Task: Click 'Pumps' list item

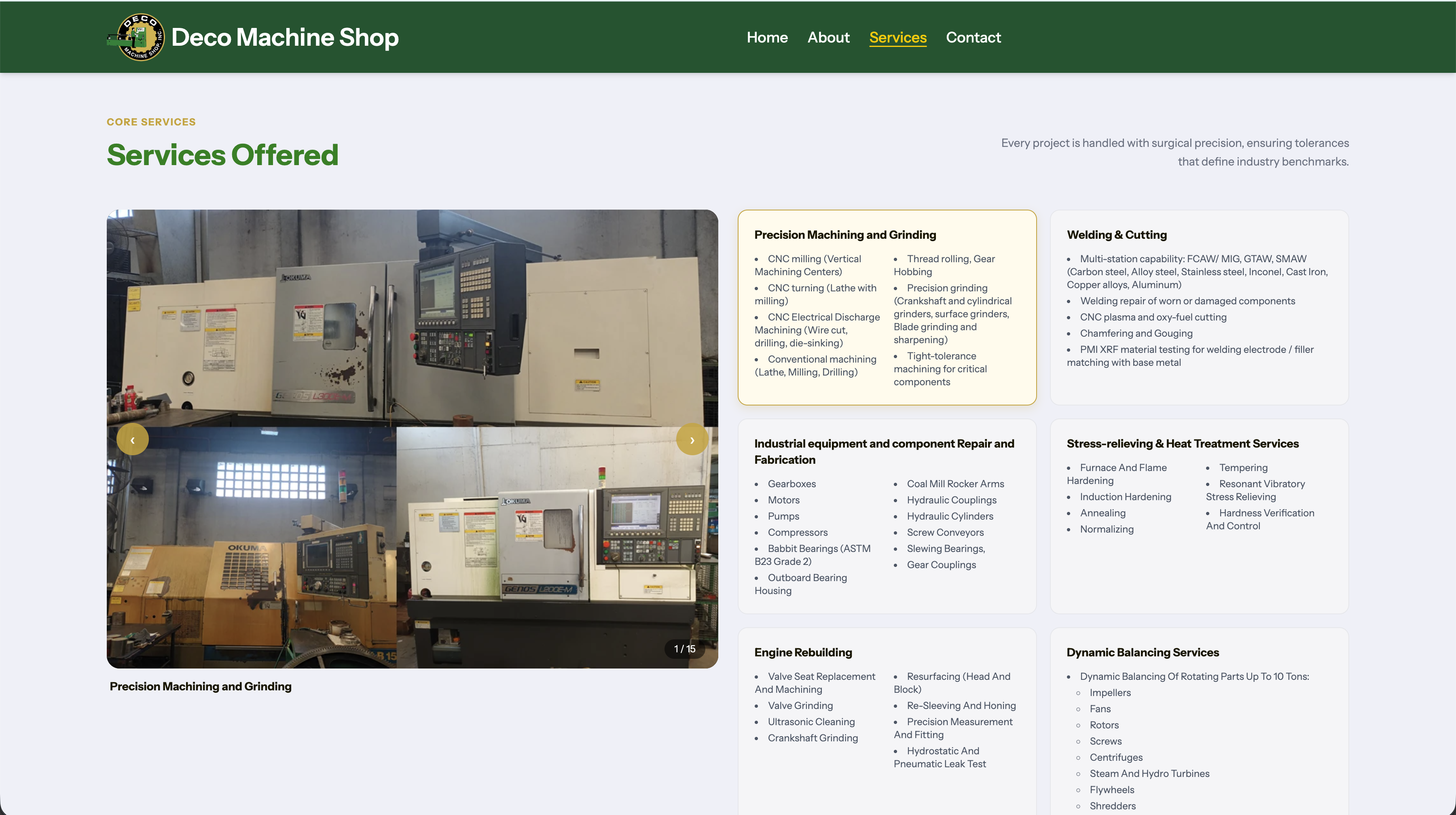Action: pos(783,516)
